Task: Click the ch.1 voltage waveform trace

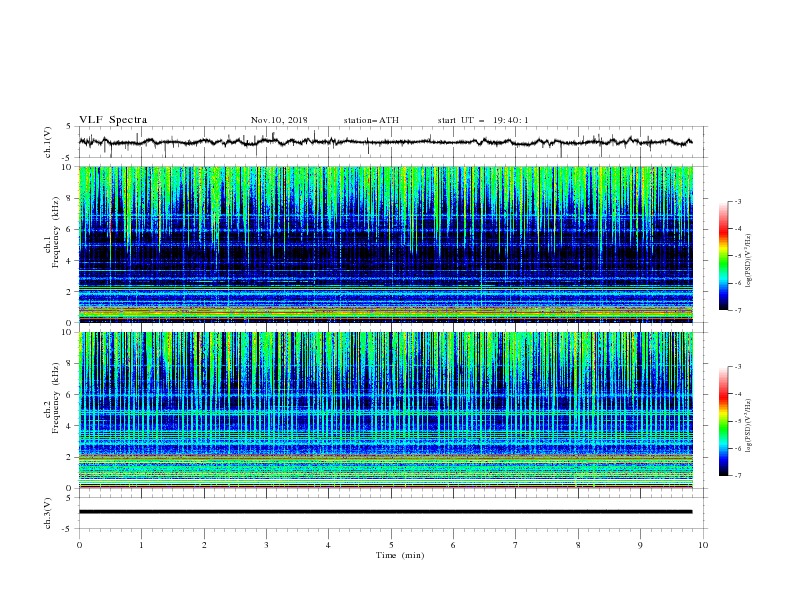Action: pos(385,142)
